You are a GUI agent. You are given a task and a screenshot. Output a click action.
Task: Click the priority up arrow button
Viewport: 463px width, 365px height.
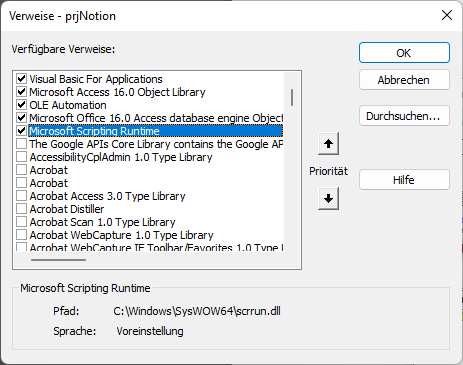point(328,144)
